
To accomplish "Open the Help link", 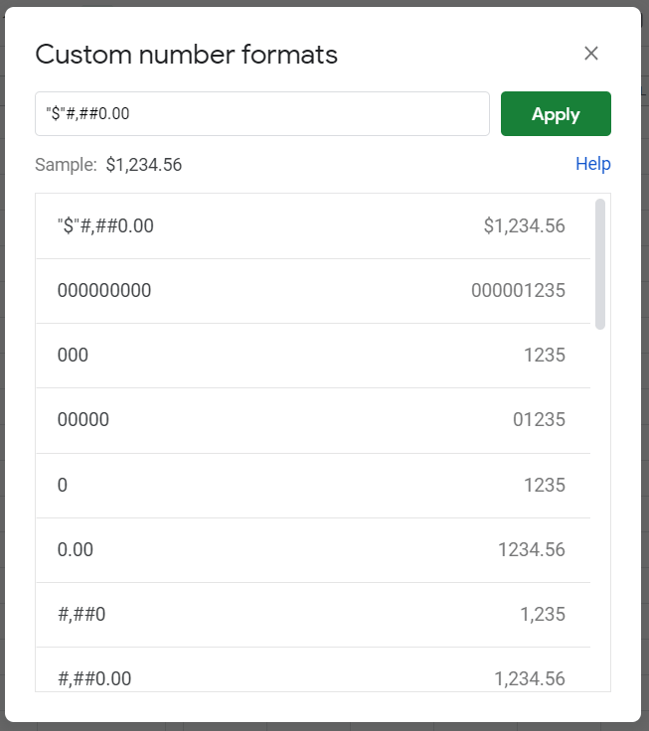I will pyautogui.click(x=592, y=164).
